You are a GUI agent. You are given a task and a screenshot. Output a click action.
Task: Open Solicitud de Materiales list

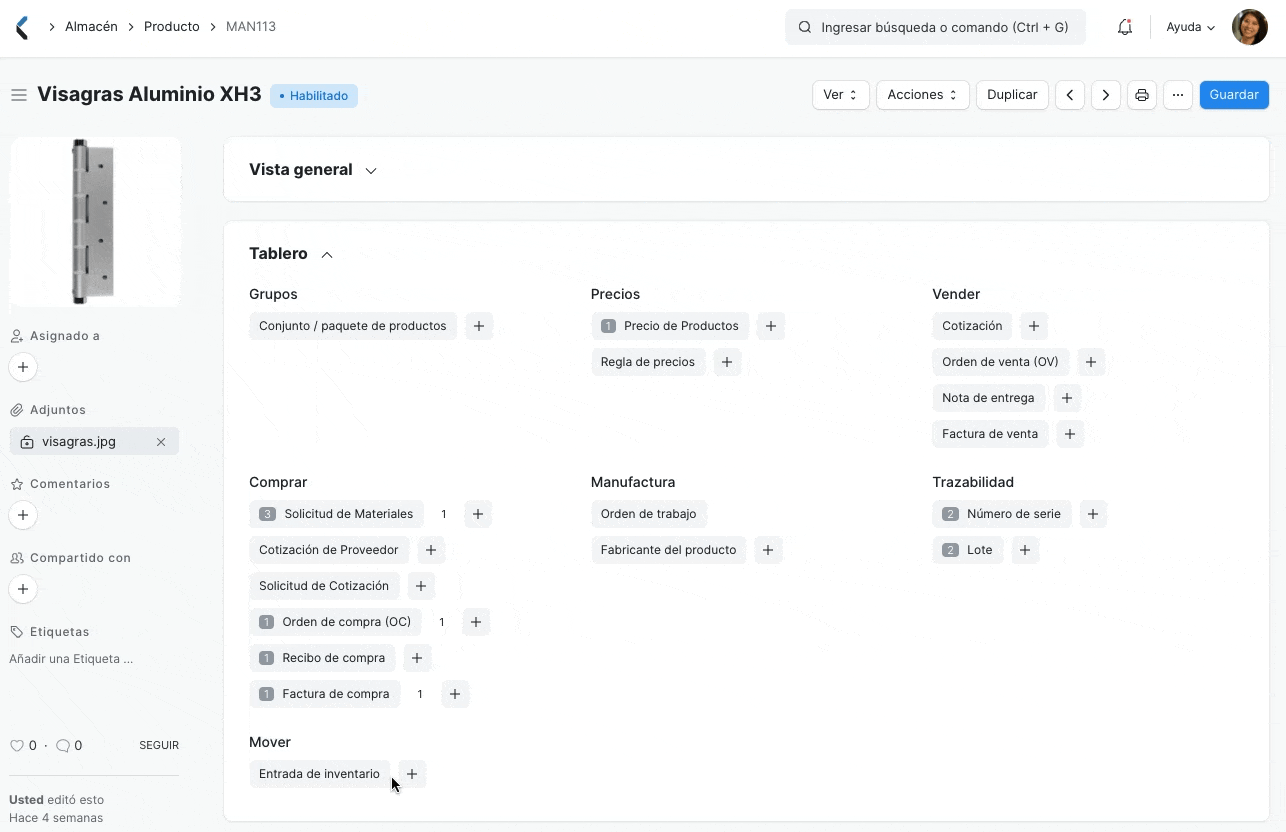click(x=336, y=514)
